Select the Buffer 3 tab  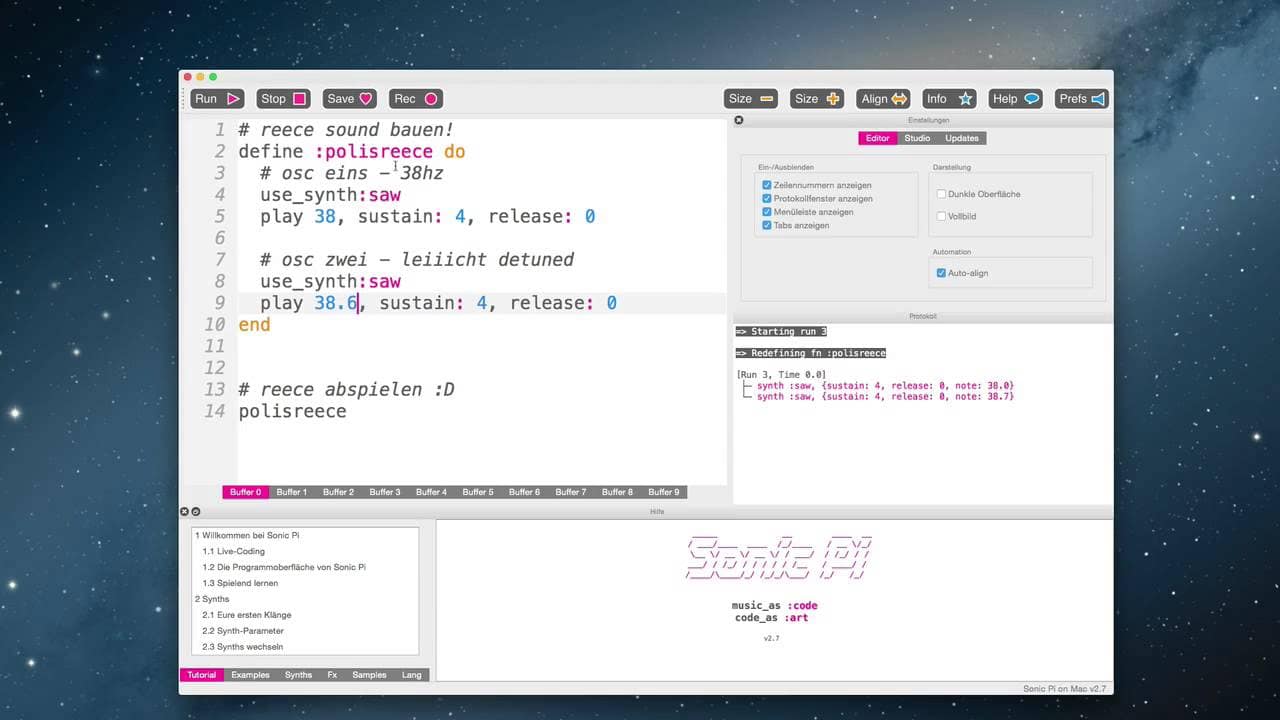point(384,492)
